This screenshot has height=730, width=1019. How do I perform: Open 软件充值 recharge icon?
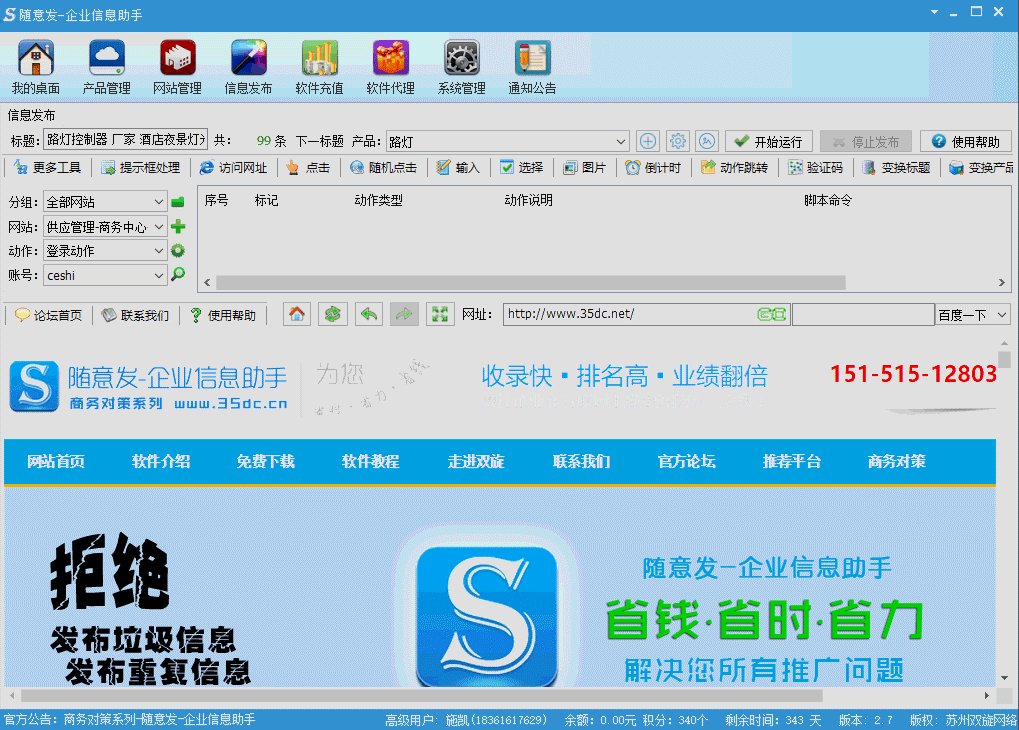(x=319, y=66)
